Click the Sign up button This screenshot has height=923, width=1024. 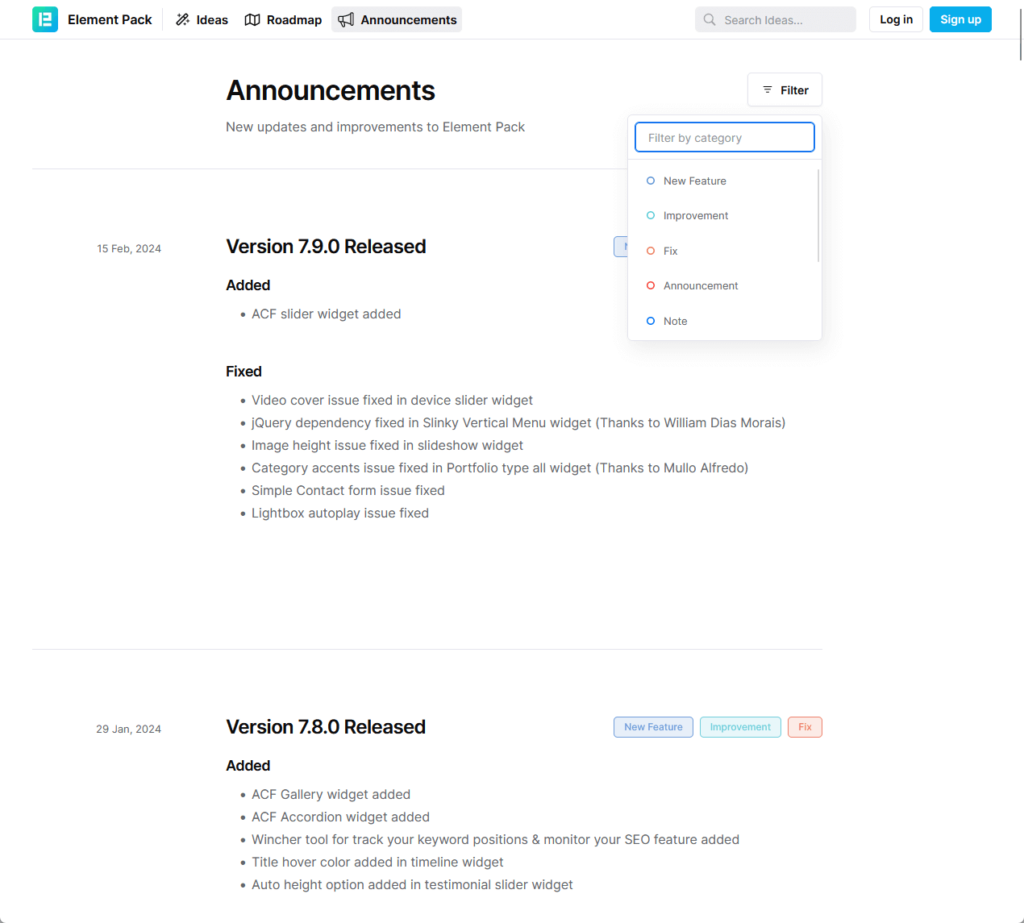(960, 20)
